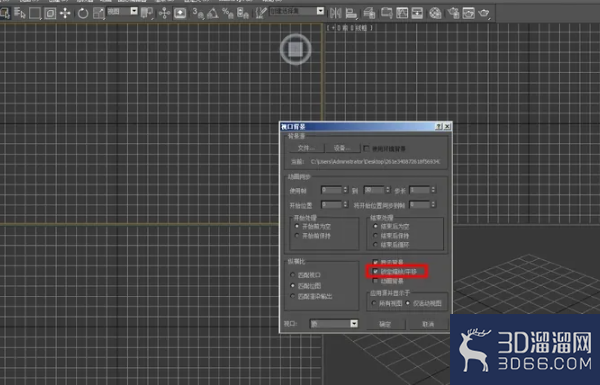Select the 所有视图 radio button

pos(374,303)
